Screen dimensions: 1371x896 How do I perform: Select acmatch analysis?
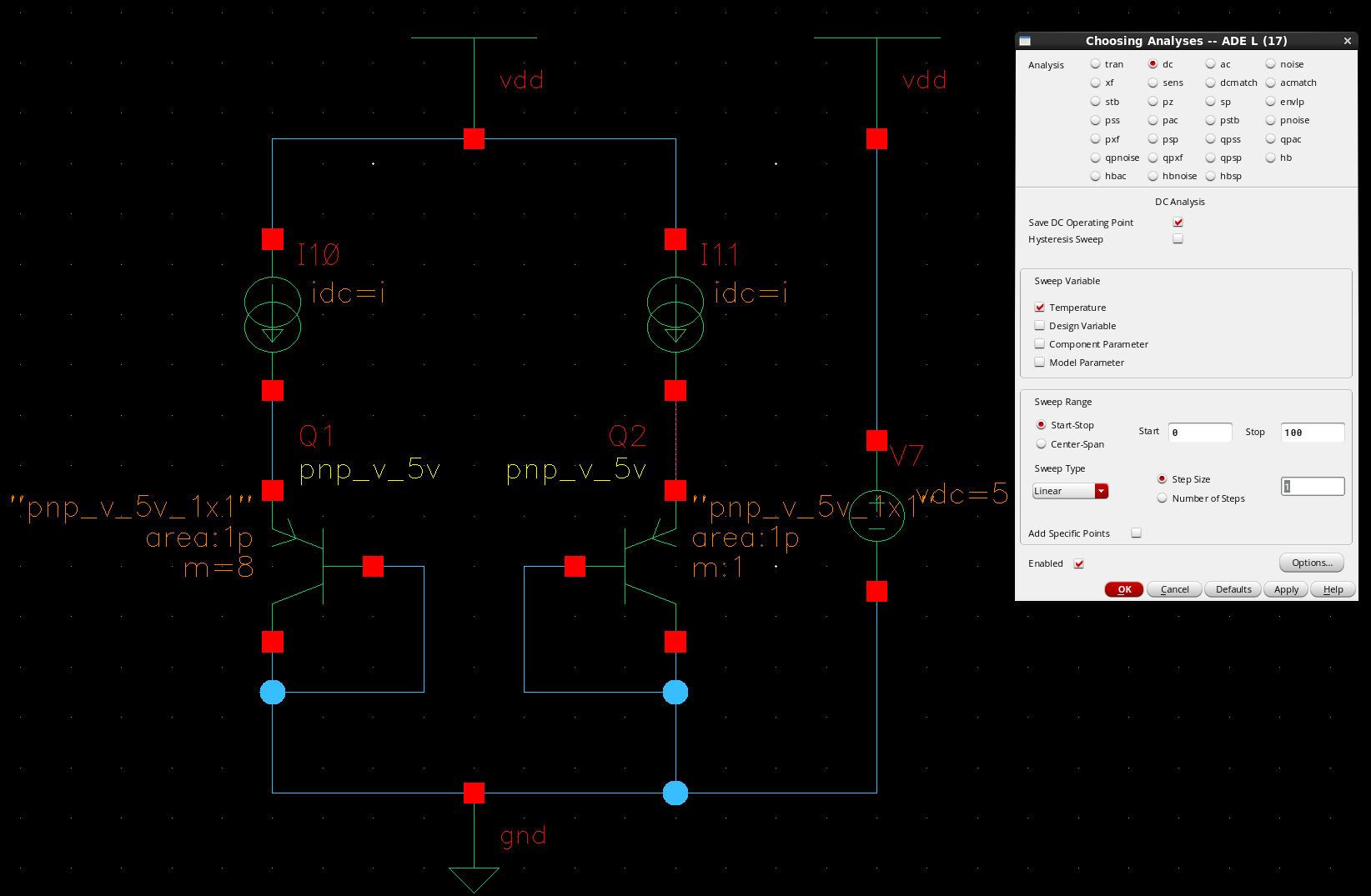pos(1270,83)
